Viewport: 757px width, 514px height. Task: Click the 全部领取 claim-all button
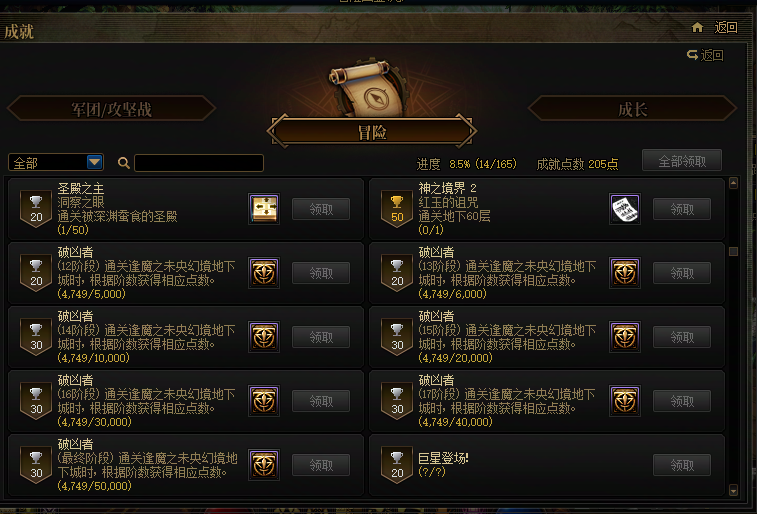tap(682, 161)
